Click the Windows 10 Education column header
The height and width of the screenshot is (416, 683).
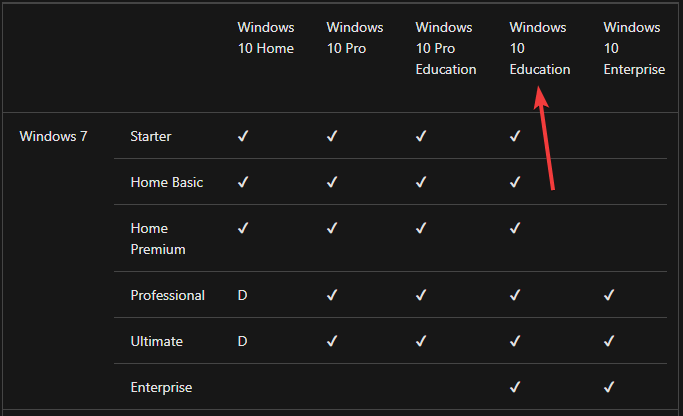click(x=540, y=48)
